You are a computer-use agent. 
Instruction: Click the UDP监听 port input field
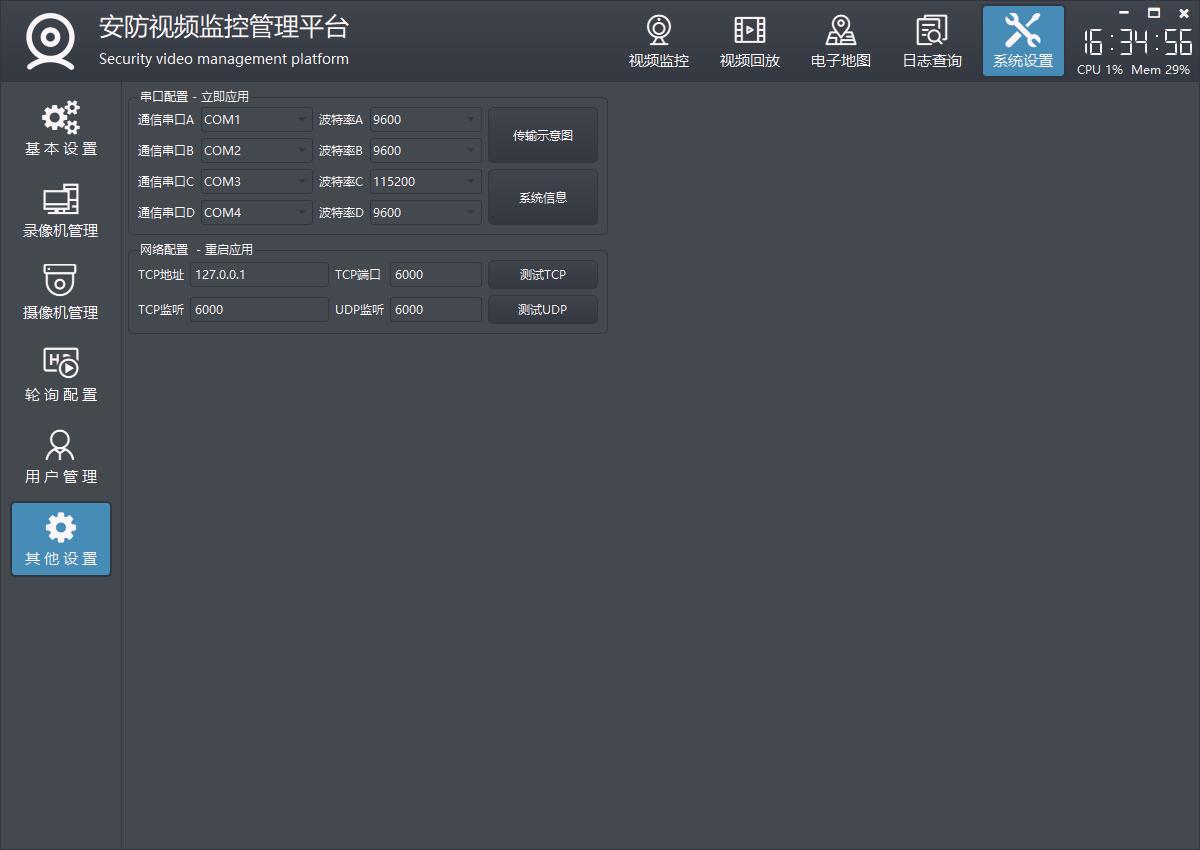pos(436,310)
